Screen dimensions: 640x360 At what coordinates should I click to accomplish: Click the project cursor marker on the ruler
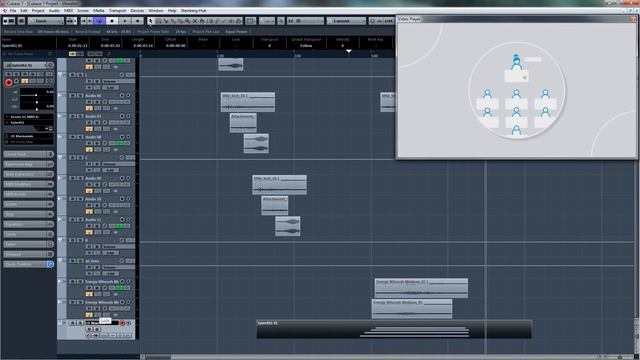coord(349,51)
